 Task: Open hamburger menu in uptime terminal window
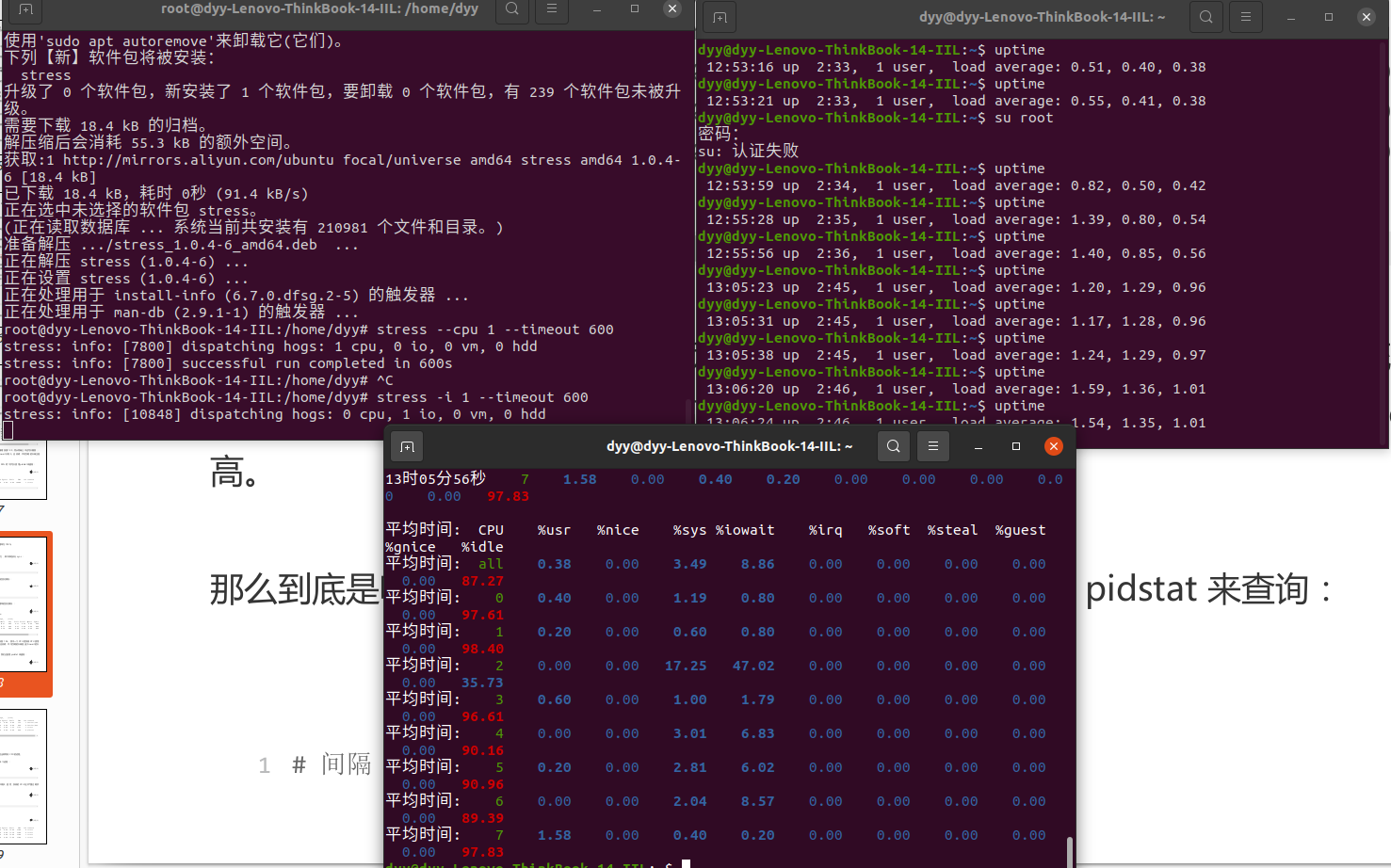click(1246, 17)
